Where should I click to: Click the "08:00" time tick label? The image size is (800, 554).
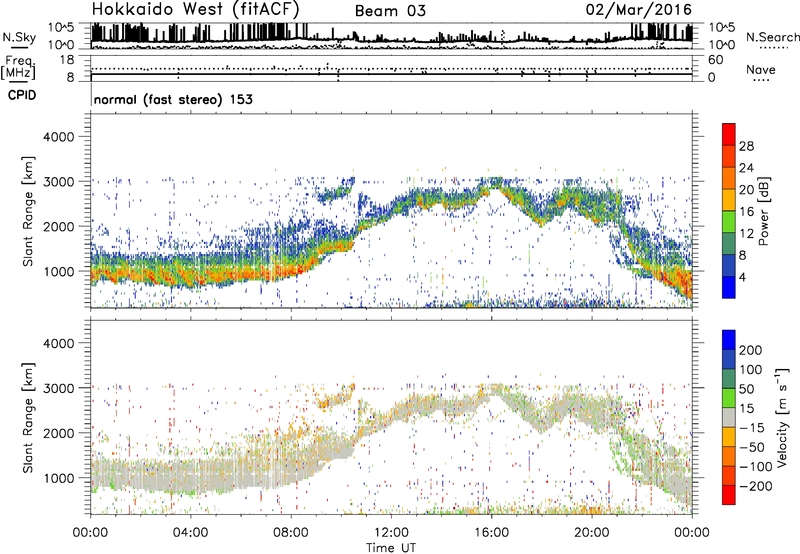coord(291,533)
